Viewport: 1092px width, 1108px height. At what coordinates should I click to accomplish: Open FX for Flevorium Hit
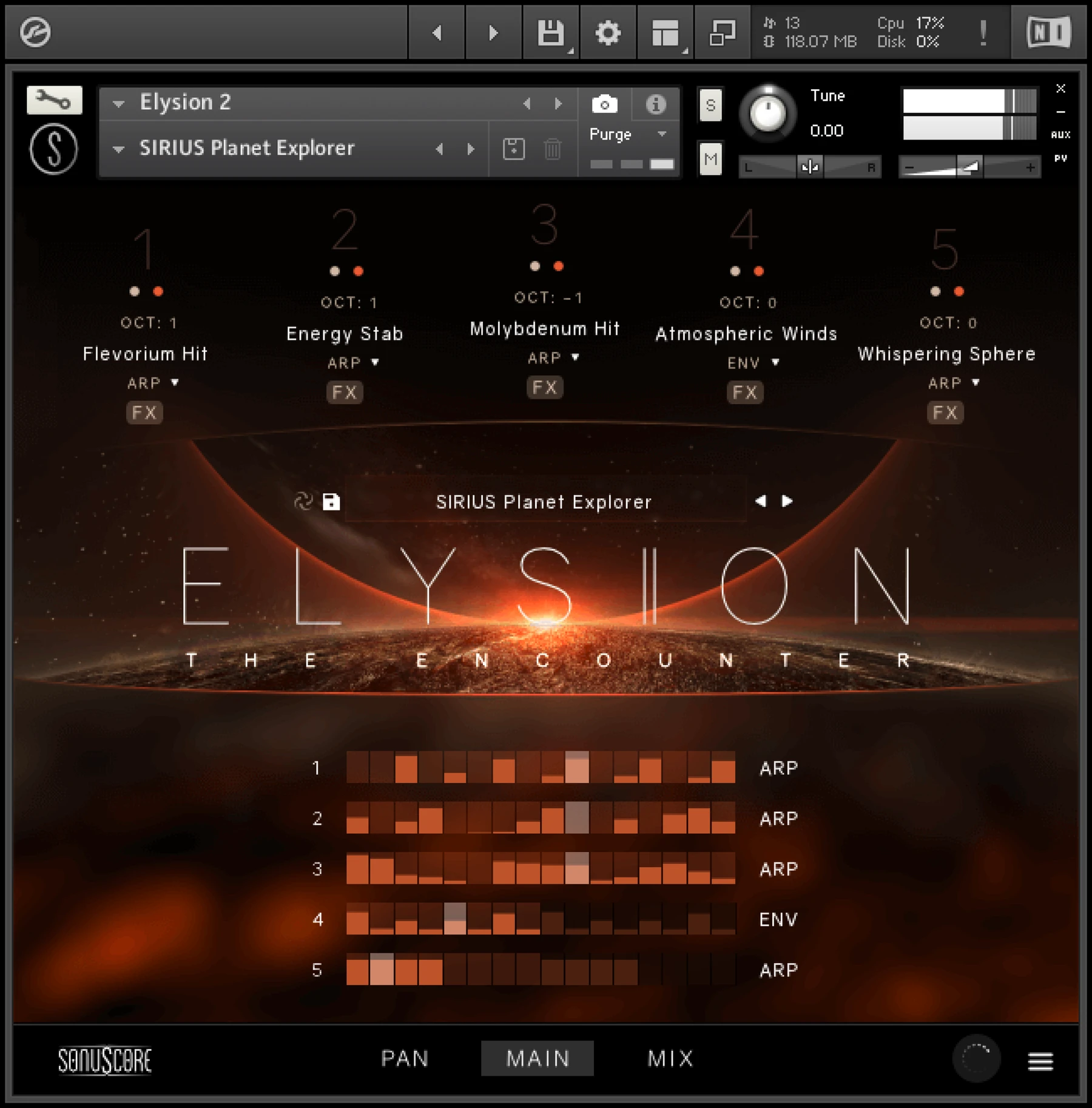tap(144, 413)
